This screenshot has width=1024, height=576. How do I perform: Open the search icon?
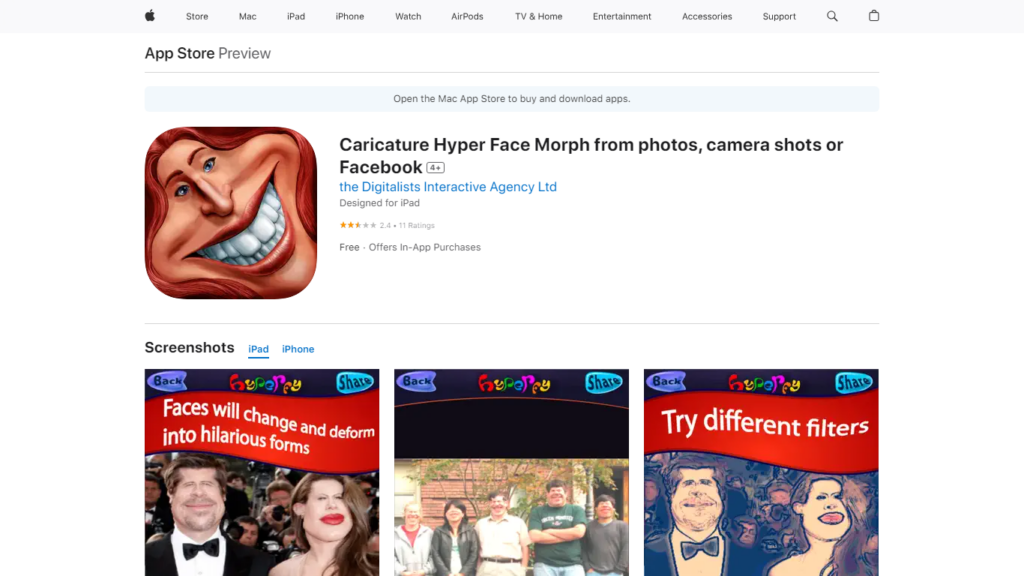pyautogui.click(x=832, y=16)
